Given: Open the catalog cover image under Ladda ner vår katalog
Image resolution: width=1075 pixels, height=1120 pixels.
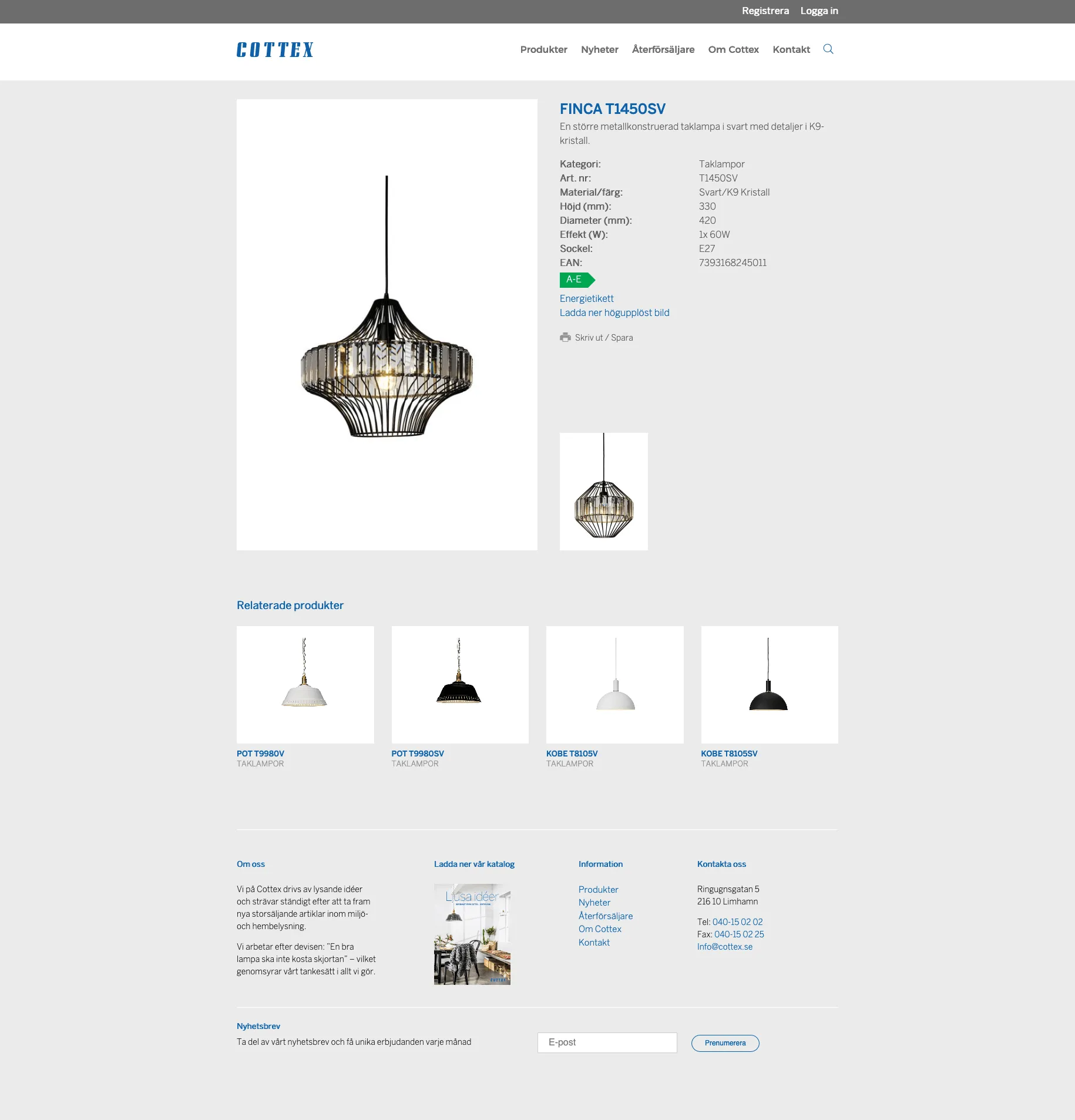Looking at the screenshot, I should coord(472,933).
